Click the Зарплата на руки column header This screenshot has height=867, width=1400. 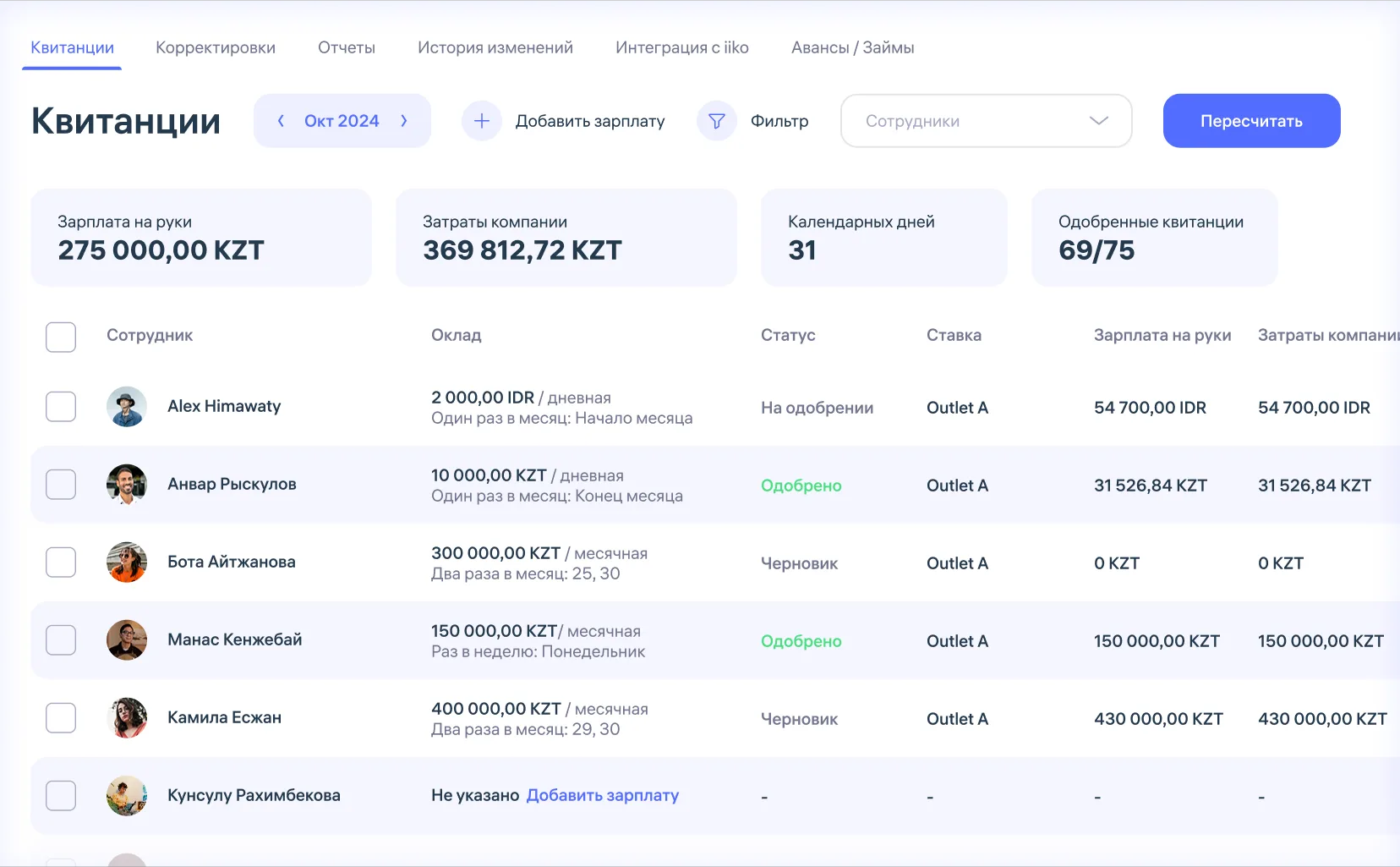[1162, 335]
